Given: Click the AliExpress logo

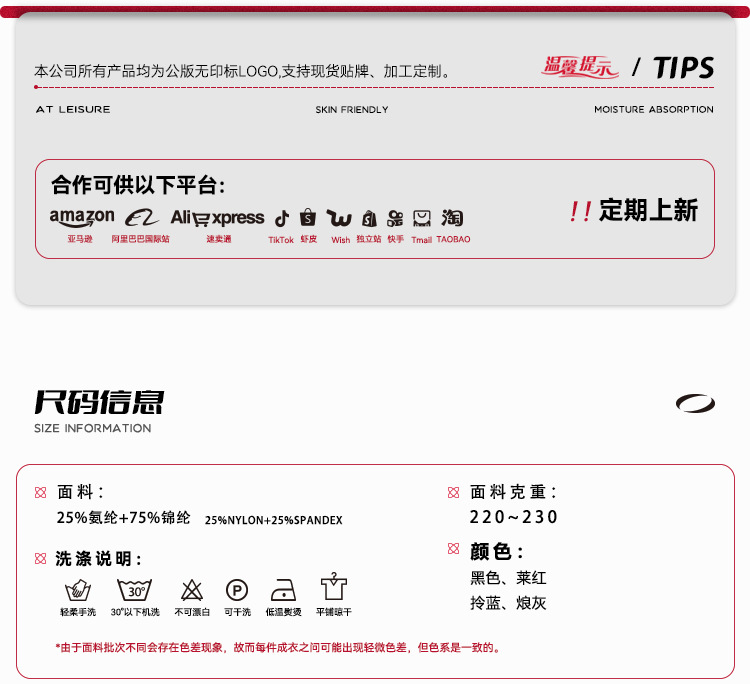Looking at the screenshot, I should (217, 218).
